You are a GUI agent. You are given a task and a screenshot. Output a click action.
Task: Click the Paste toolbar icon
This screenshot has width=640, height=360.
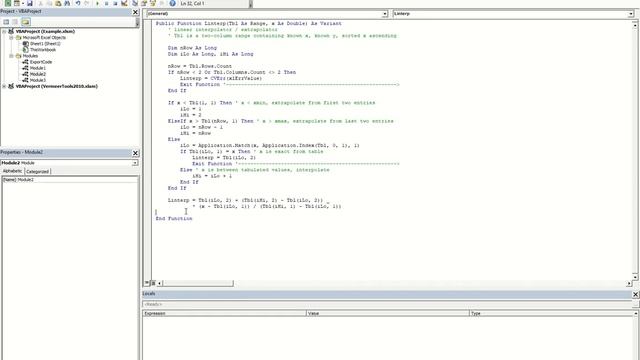pos(58,3)
